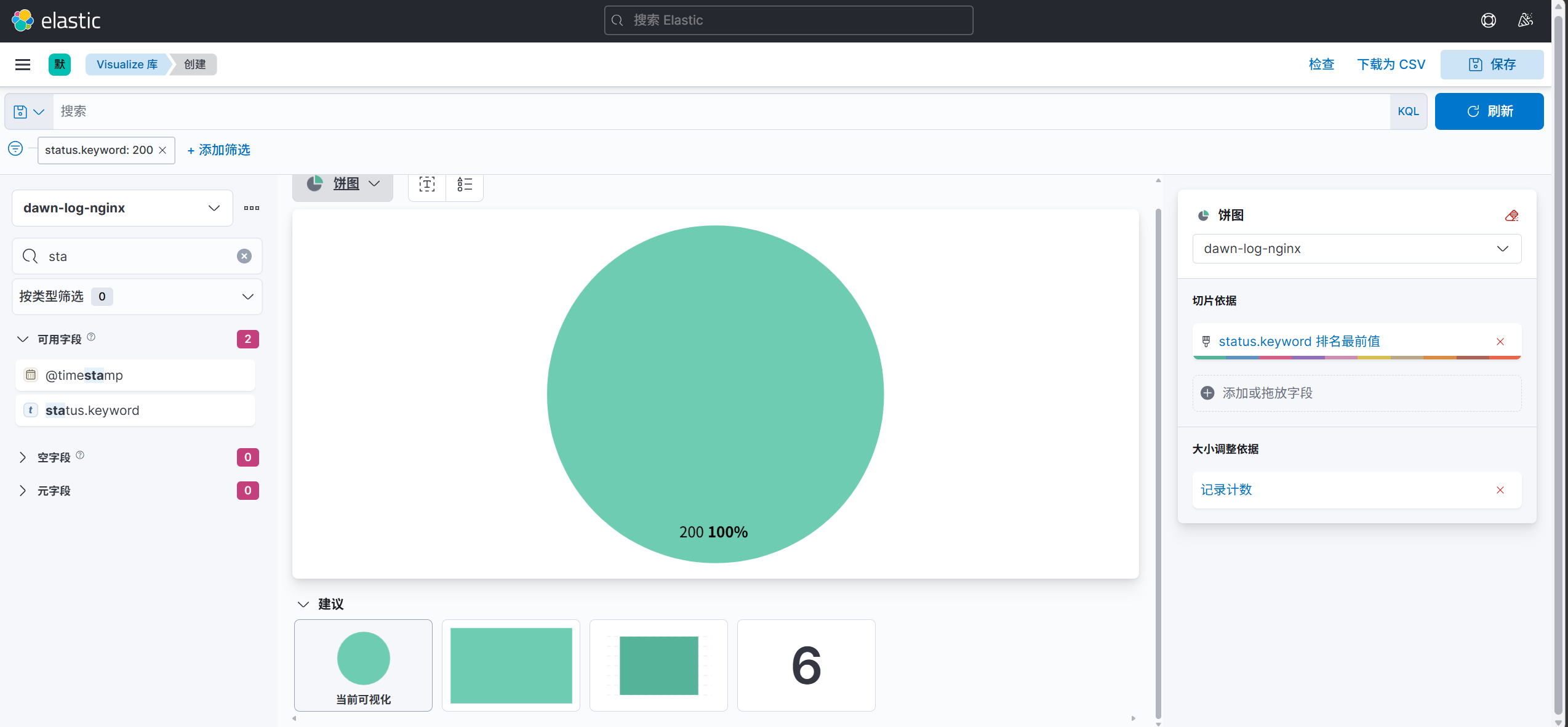Screen dimensions: 1568x727
Task: Open the pie chart type dropdown
Action: coord(343,184)
